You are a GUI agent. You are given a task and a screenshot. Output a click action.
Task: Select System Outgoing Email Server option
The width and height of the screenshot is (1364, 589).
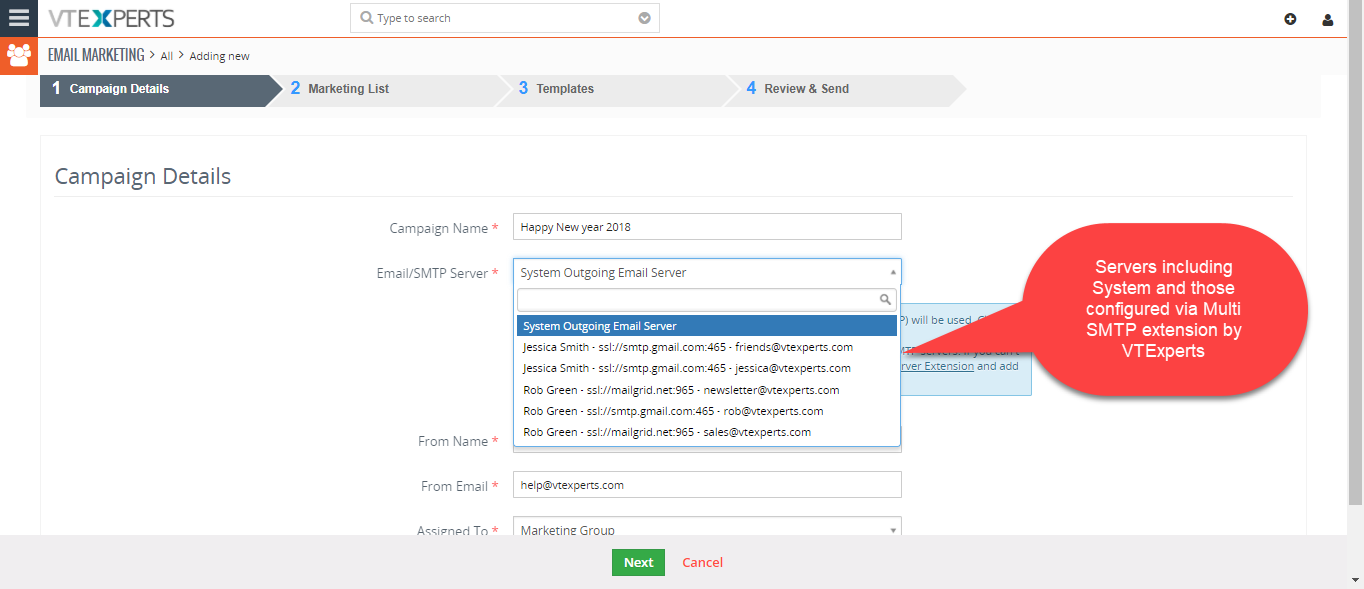tap(707, 326)
